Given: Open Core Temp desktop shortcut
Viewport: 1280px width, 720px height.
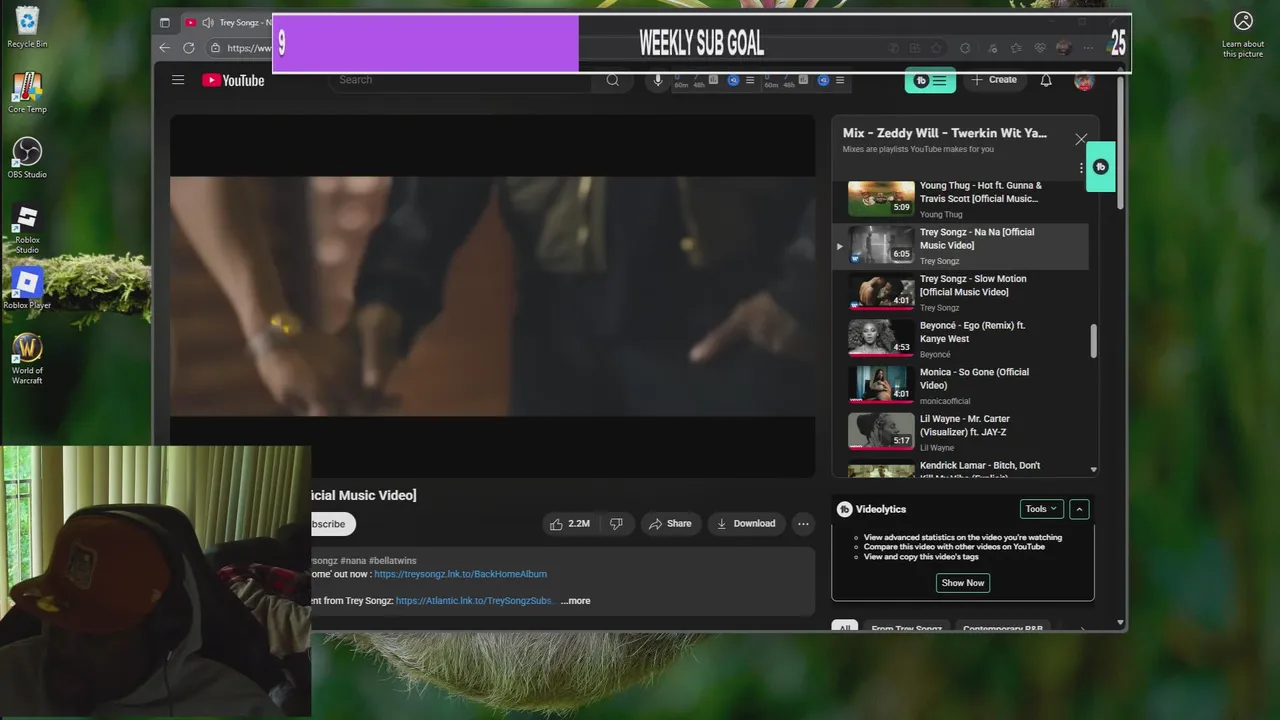Looking at the screenshot, I should point(27,92).
